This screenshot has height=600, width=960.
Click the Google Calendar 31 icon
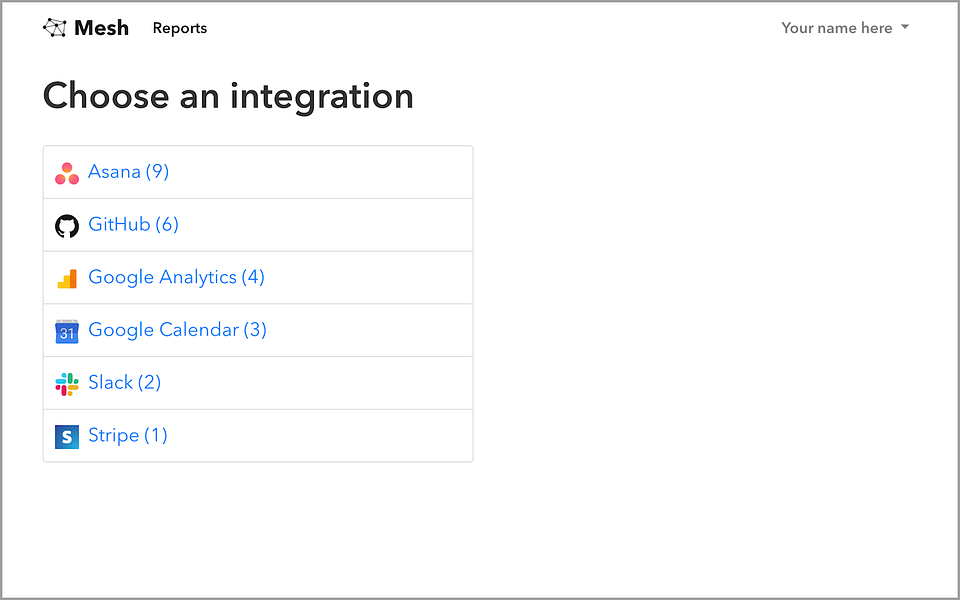click(x=67, y=331)
